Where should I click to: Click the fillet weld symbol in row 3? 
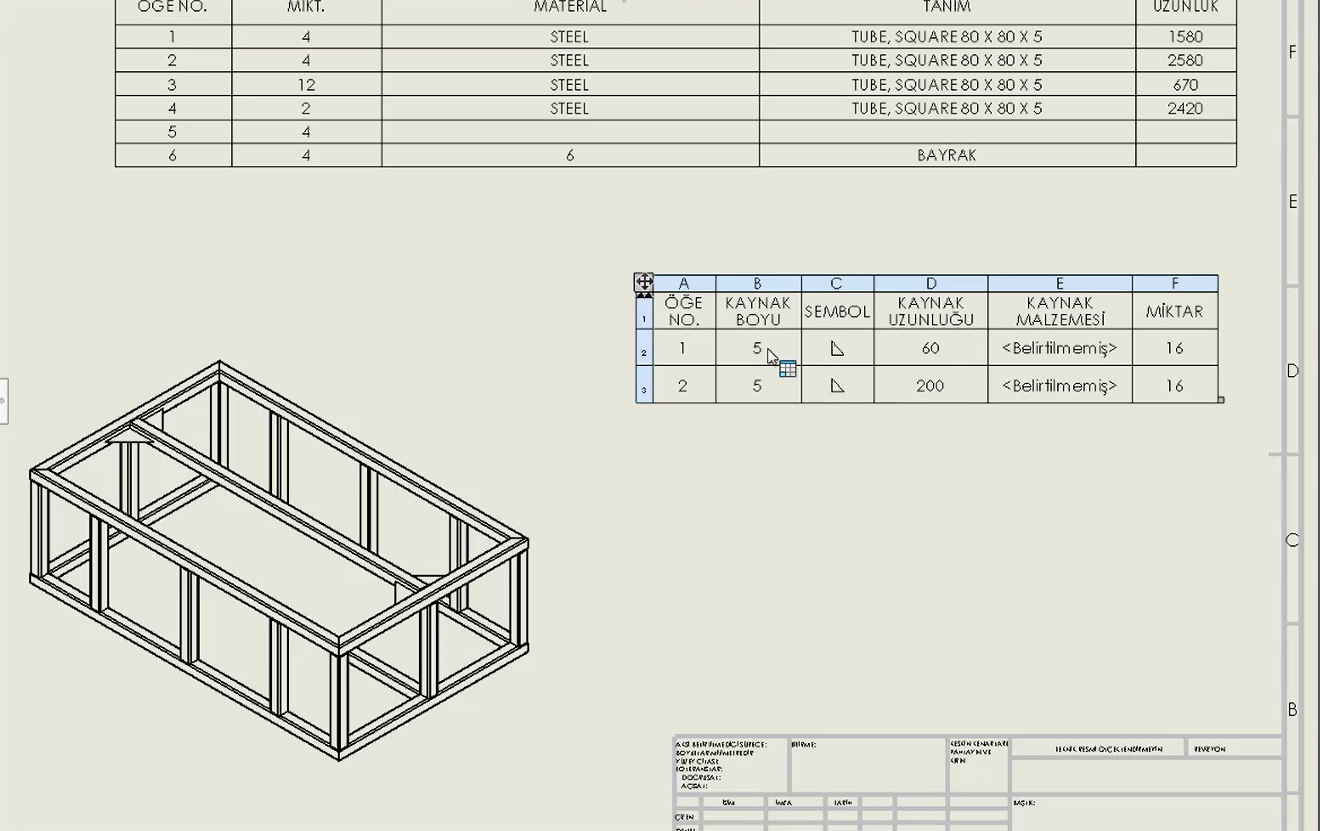point(837,385)
